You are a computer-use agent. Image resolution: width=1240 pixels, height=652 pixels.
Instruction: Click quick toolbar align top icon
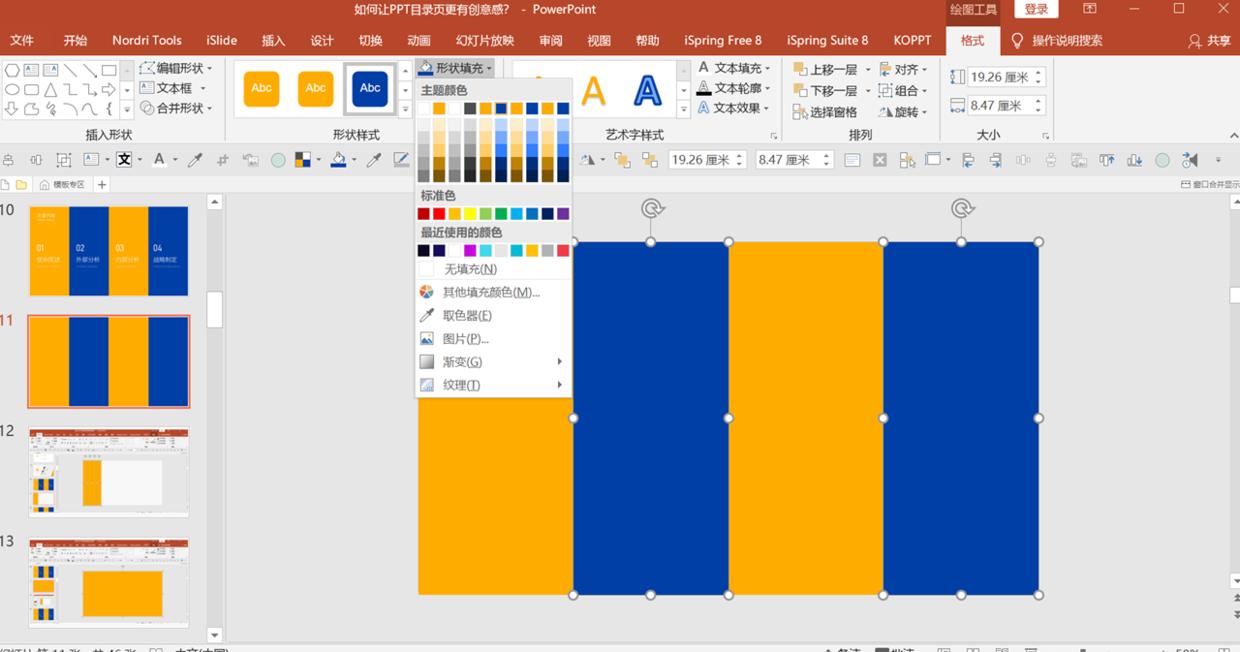click(1107, 160)
